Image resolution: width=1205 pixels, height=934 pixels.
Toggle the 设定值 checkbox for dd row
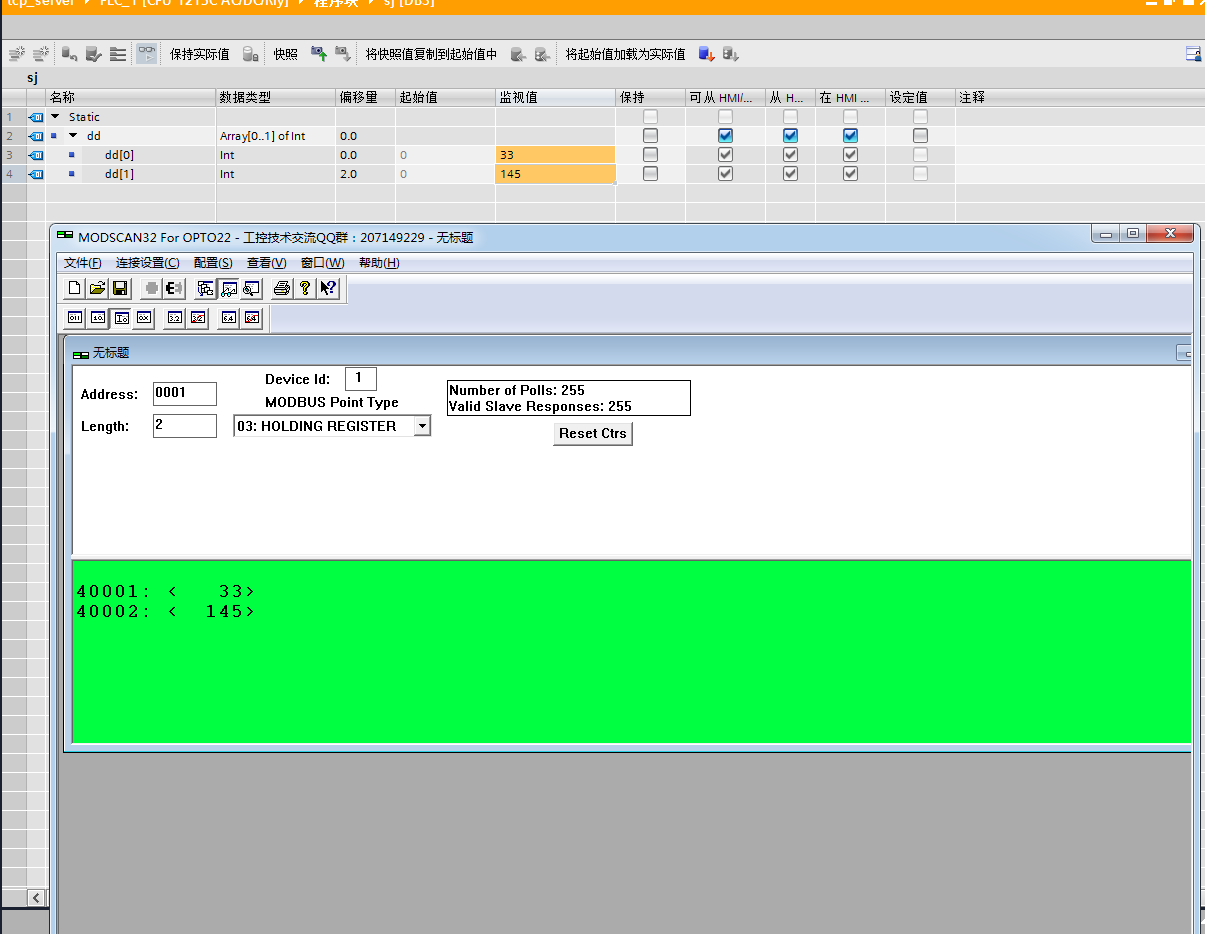click(x=920, y=136)
